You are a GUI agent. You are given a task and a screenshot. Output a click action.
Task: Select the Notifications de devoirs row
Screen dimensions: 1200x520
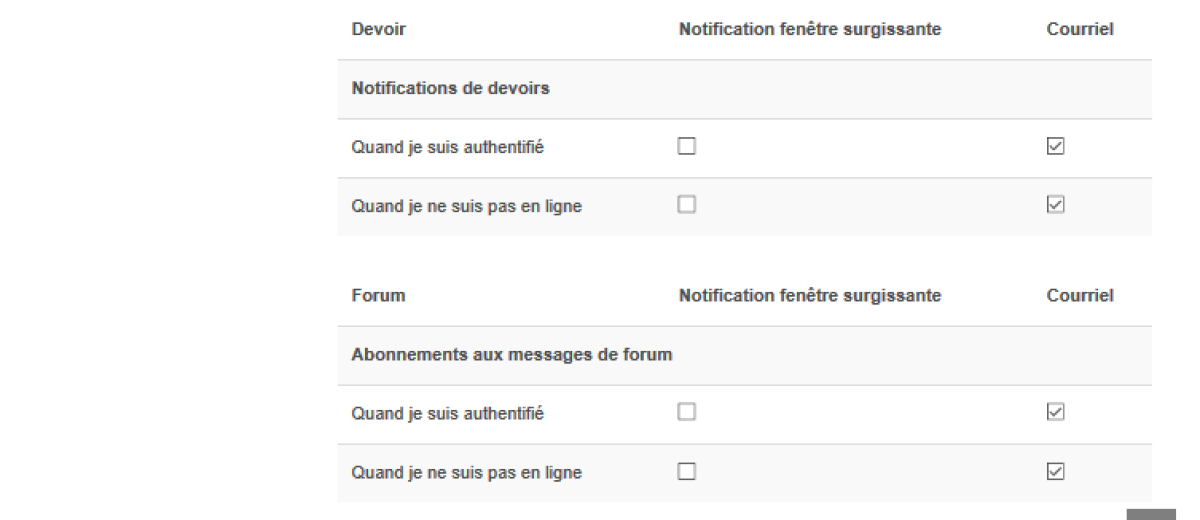pyautogui.click(x=450, y=88)
